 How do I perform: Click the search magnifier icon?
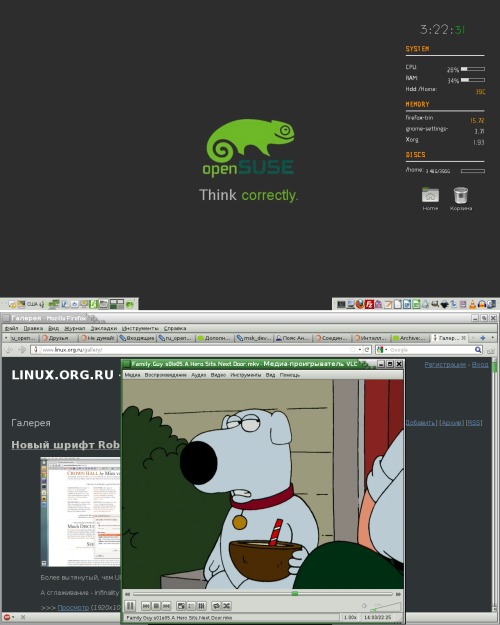[478, 350]
